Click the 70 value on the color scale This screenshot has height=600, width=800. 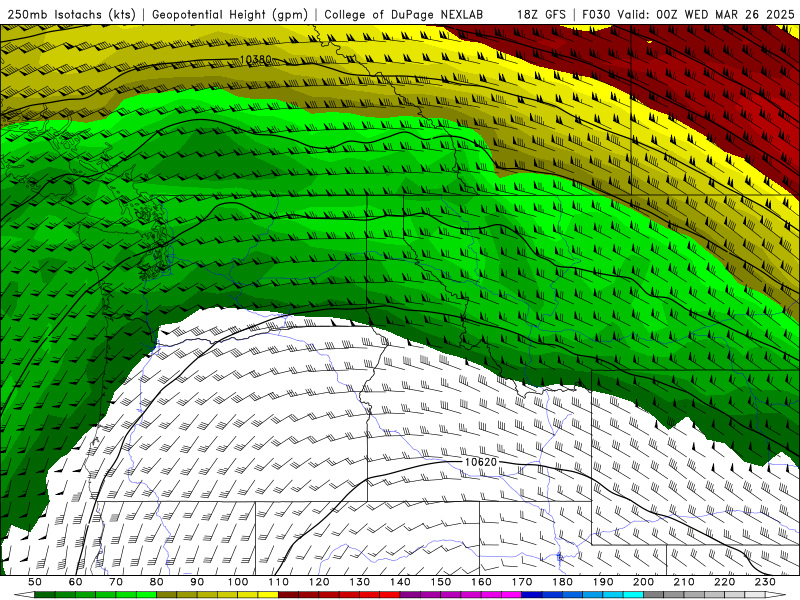(116, 582)
